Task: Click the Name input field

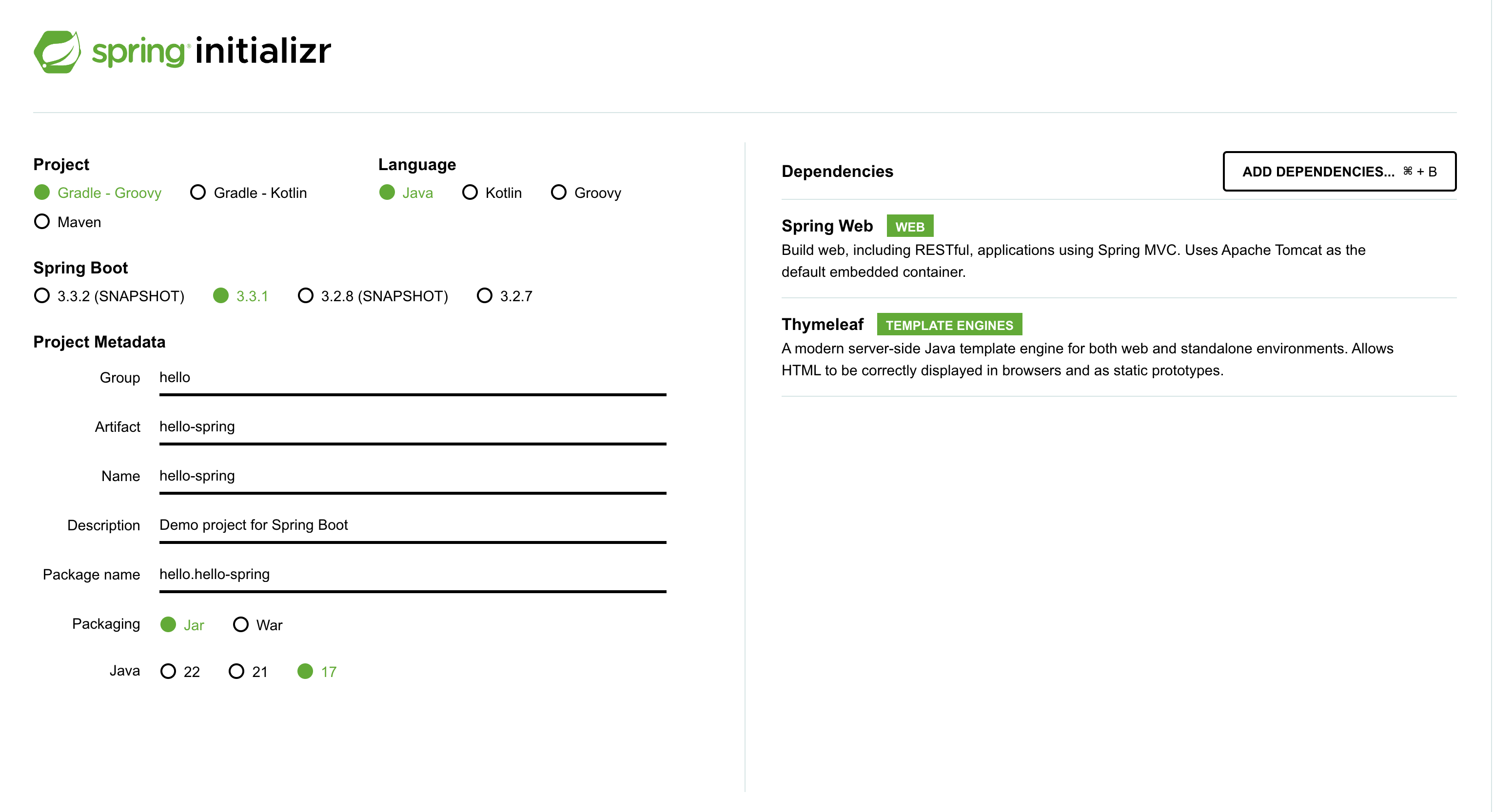Action: coord(413,477)
